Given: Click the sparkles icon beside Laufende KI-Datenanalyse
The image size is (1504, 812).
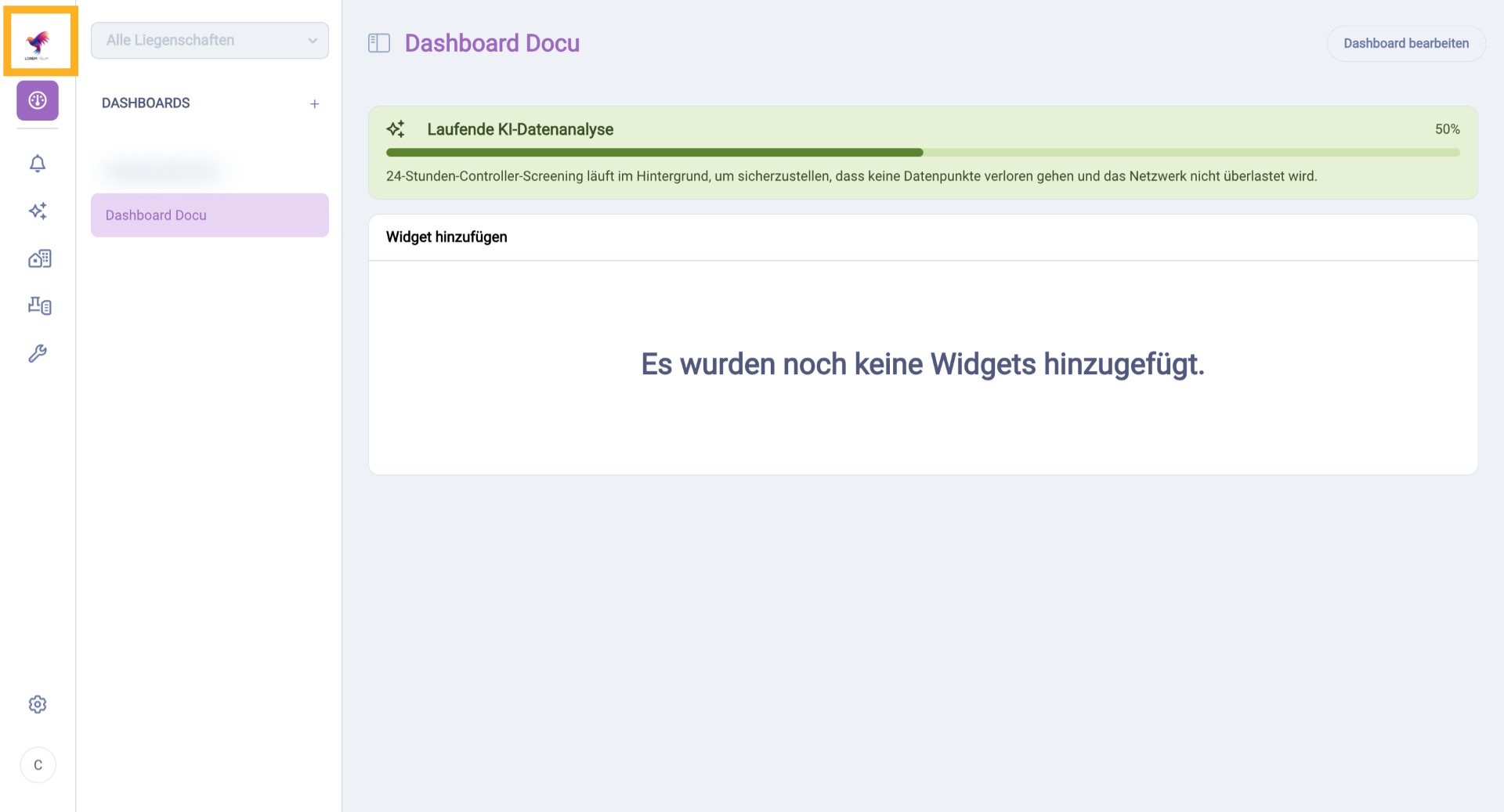Looking at the screenshot, I should point(396,128).
